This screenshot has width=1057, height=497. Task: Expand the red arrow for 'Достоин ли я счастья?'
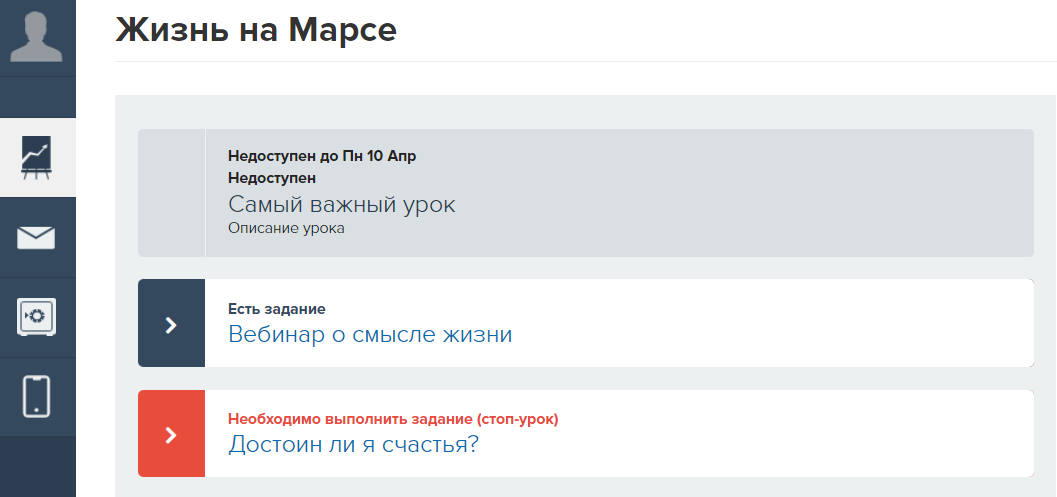(x=171, y=434)
